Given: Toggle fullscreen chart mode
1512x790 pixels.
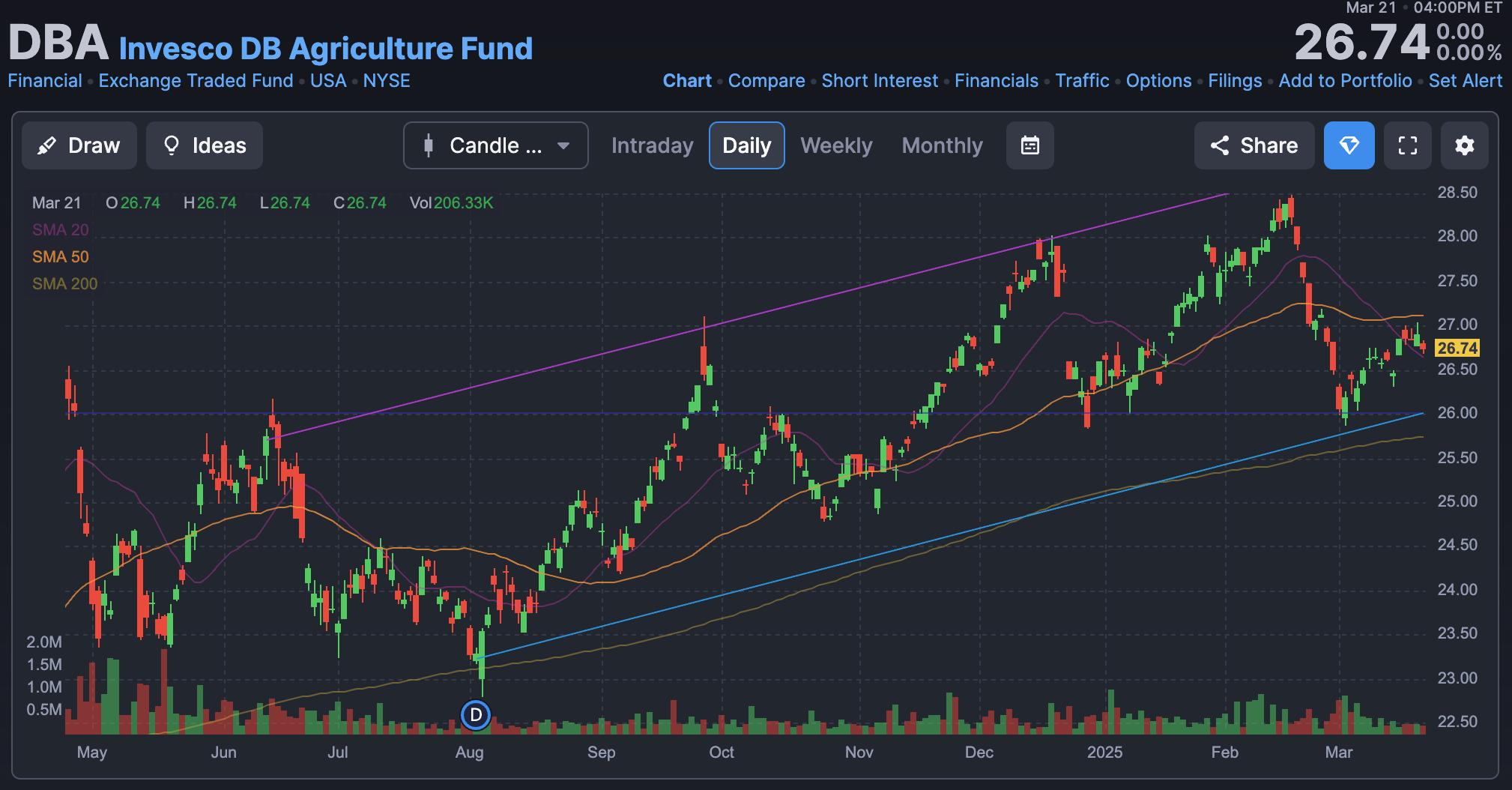Looking at the screenshot, I should [1408, 145].
